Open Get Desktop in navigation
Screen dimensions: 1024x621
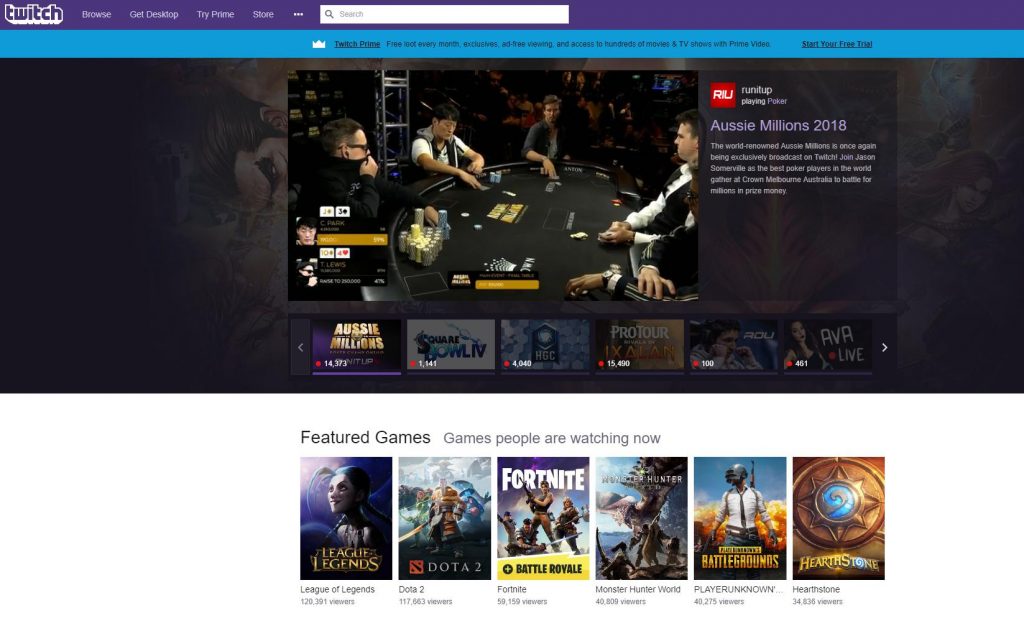(154, 14)
